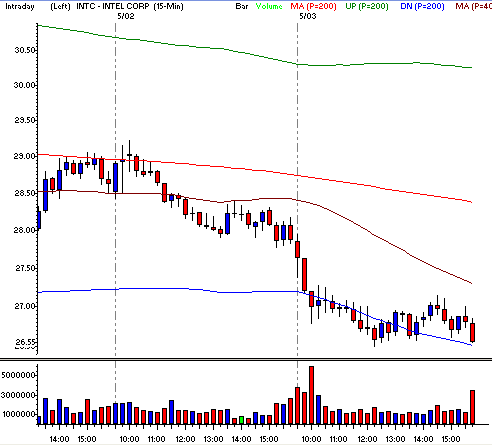This screenshot has width=492, height=445.
Task: Click the 27.50 price axis label
Action: (x=26, y=268)
